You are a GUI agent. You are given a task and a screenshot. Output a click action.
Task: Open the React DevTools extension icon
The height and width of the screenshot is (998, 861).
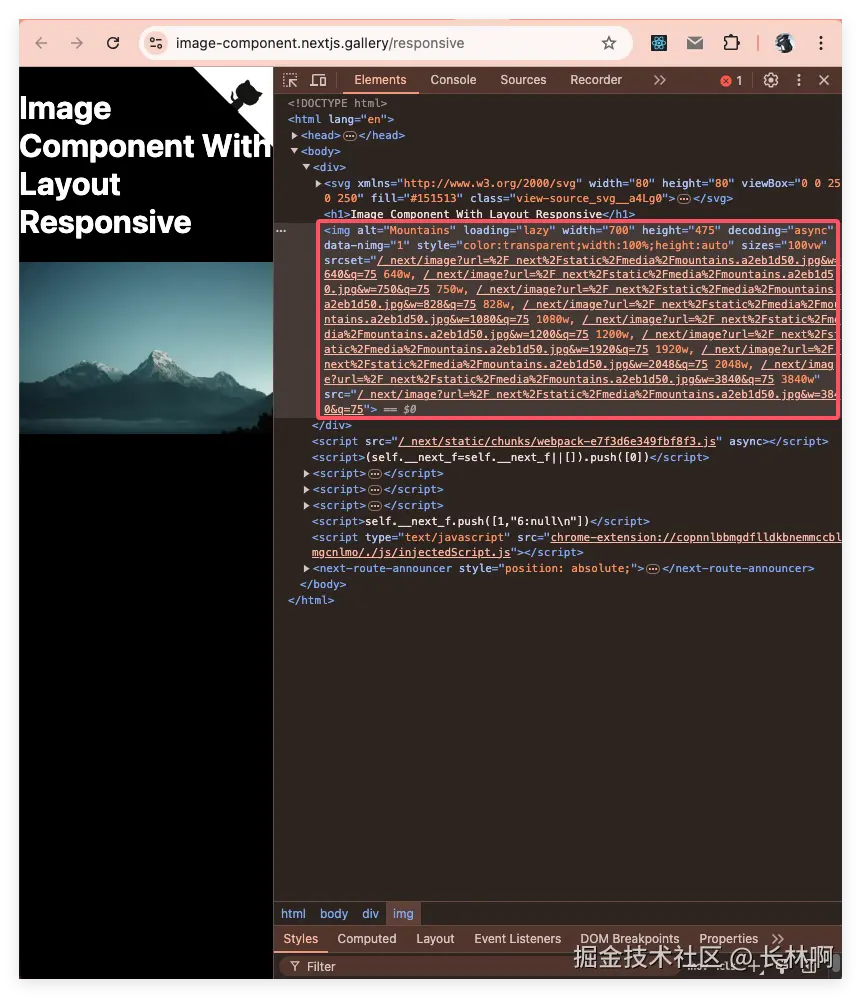[659, 43]
